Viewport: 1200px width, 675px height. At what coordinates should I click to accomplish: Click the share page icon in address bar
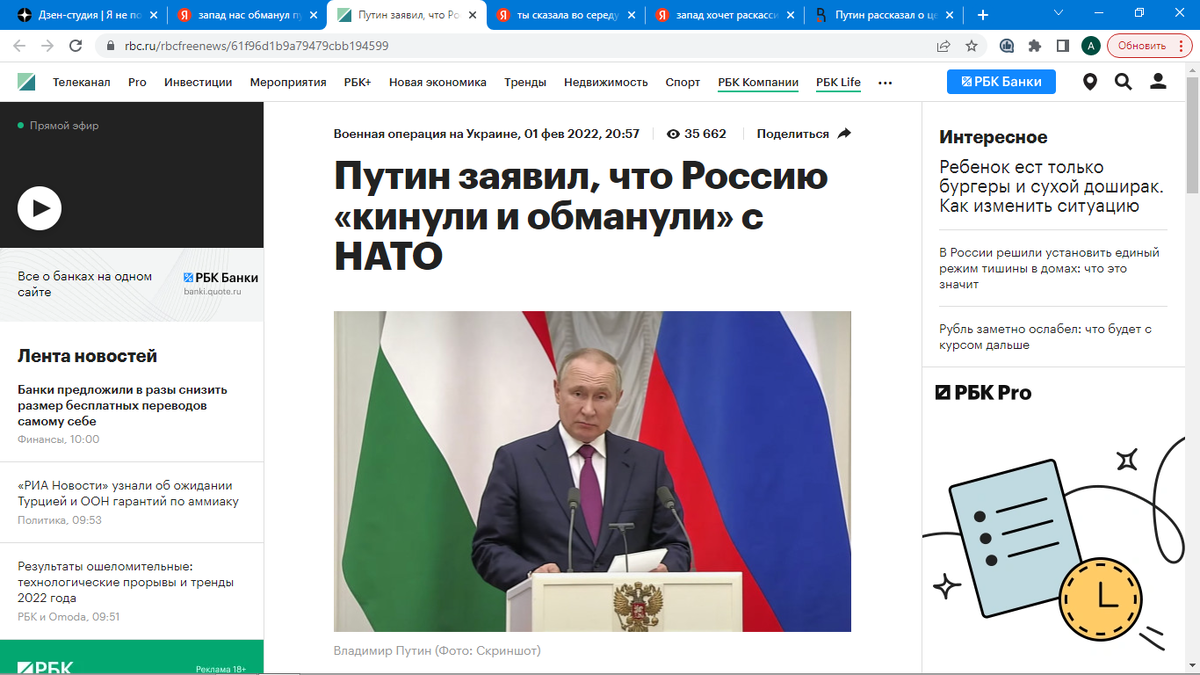click(943, 46)
